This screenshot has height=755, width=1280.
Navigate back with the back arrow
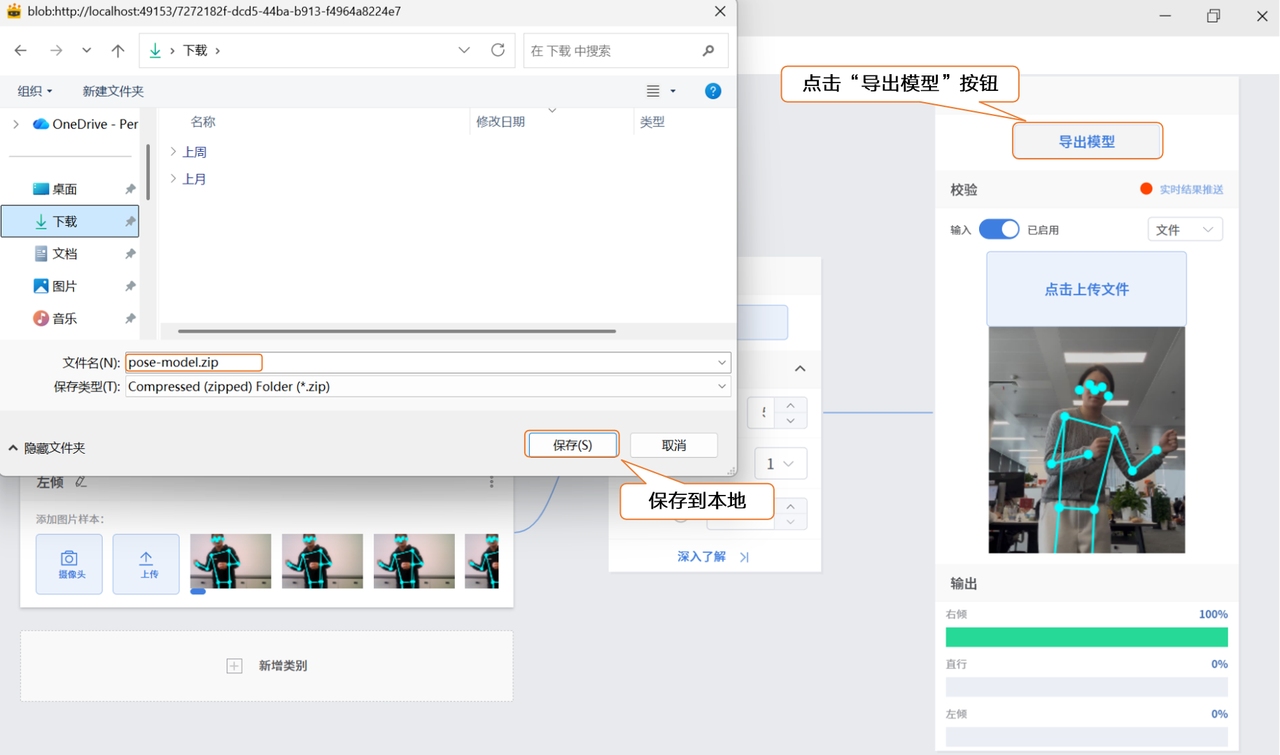pos(21,51)
